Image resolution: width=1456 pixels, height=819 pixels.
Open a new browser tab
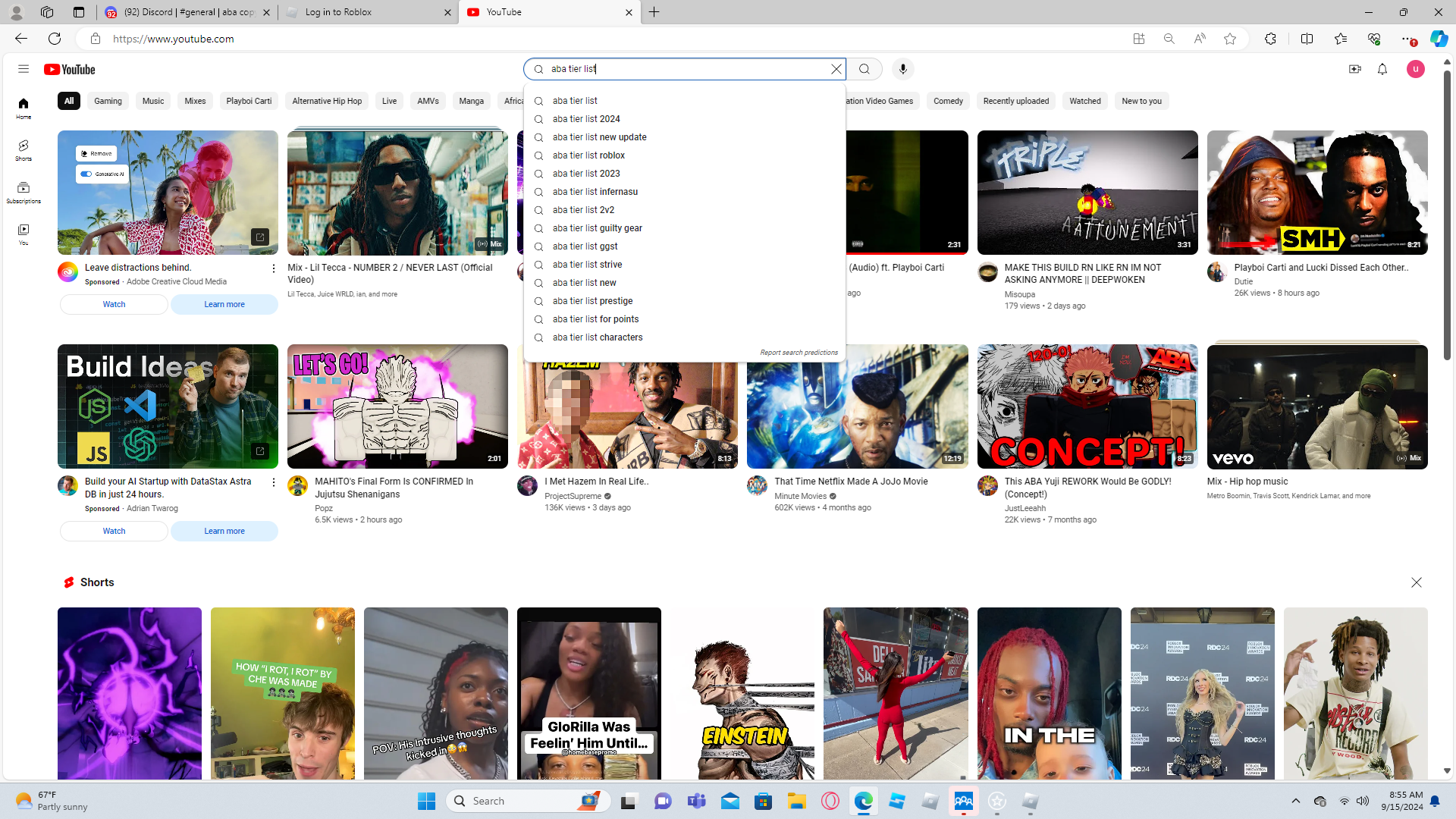[654, 12]
